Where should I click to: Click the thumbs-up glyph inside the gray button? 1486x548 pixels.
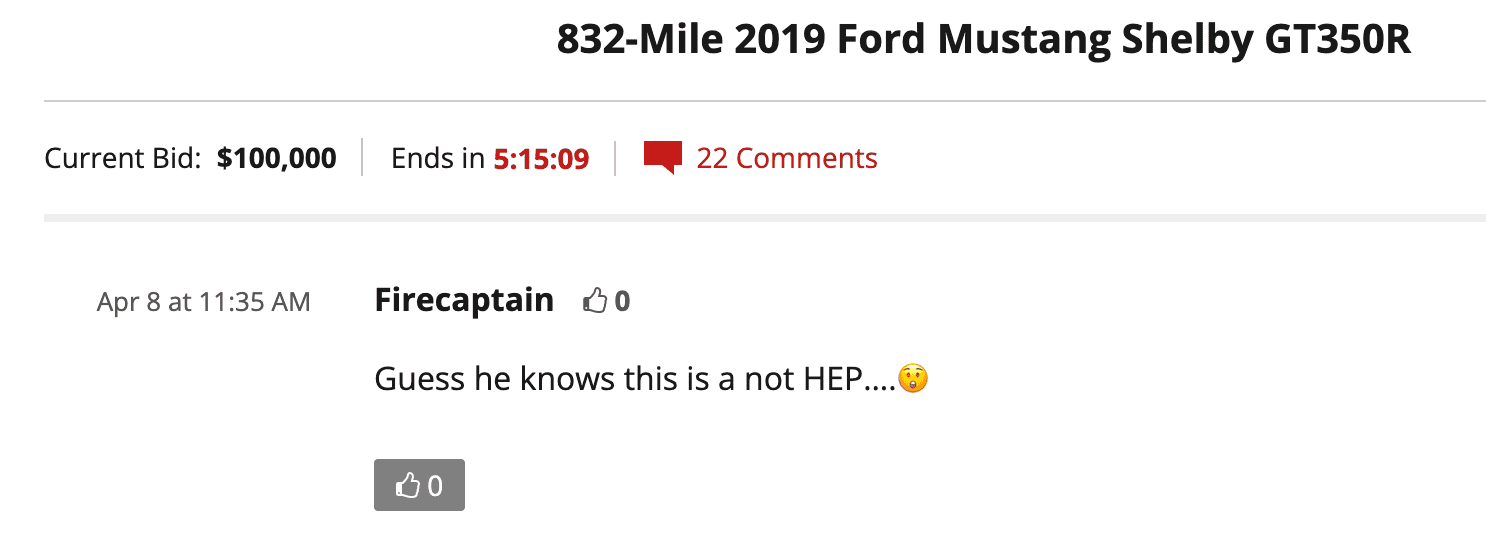407,486
